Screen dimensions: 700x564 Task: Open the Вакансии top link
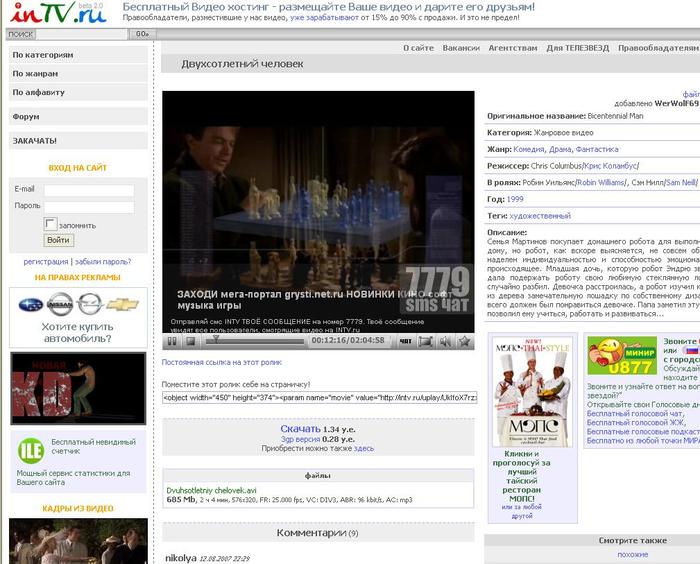(x=461, y=48)
